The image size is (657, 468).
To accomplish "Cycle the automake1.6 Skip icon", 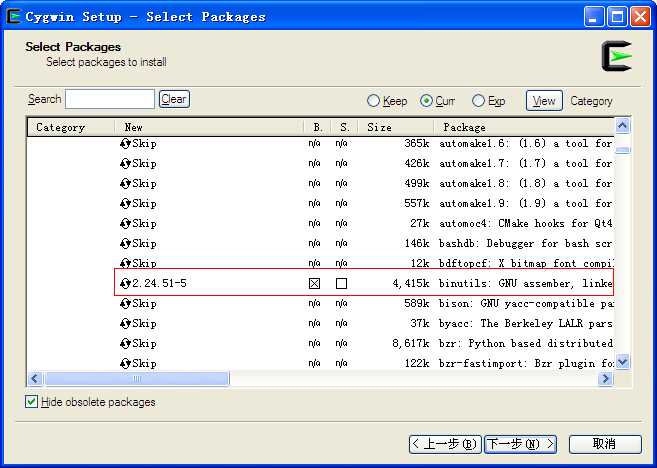I will point(125,144).
